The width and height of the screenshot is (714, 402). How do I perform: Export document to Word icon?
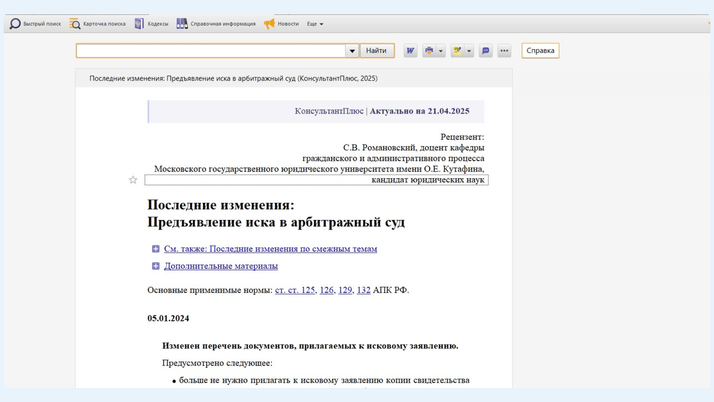[410, 51]
